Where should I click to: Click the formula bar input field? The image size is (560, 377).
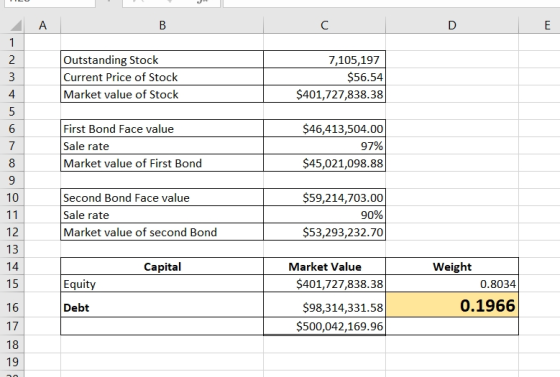point(391,3)
